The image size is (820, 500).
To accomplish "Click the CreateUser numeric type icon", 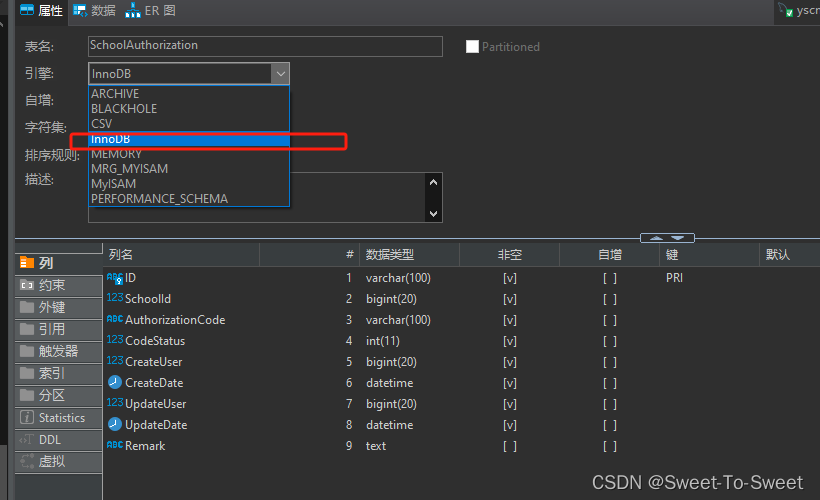I will tap(115, 361).
